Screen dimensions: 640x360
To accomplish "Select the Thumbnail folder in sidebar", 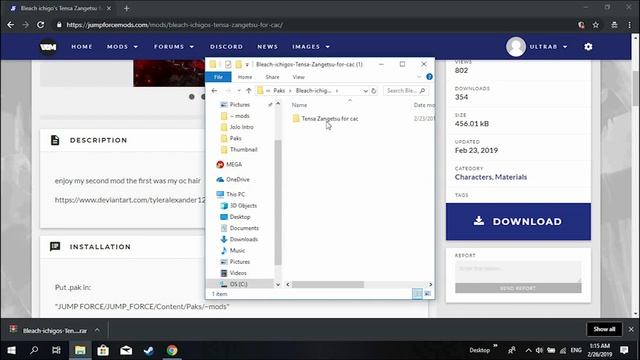I will point(243,149).
